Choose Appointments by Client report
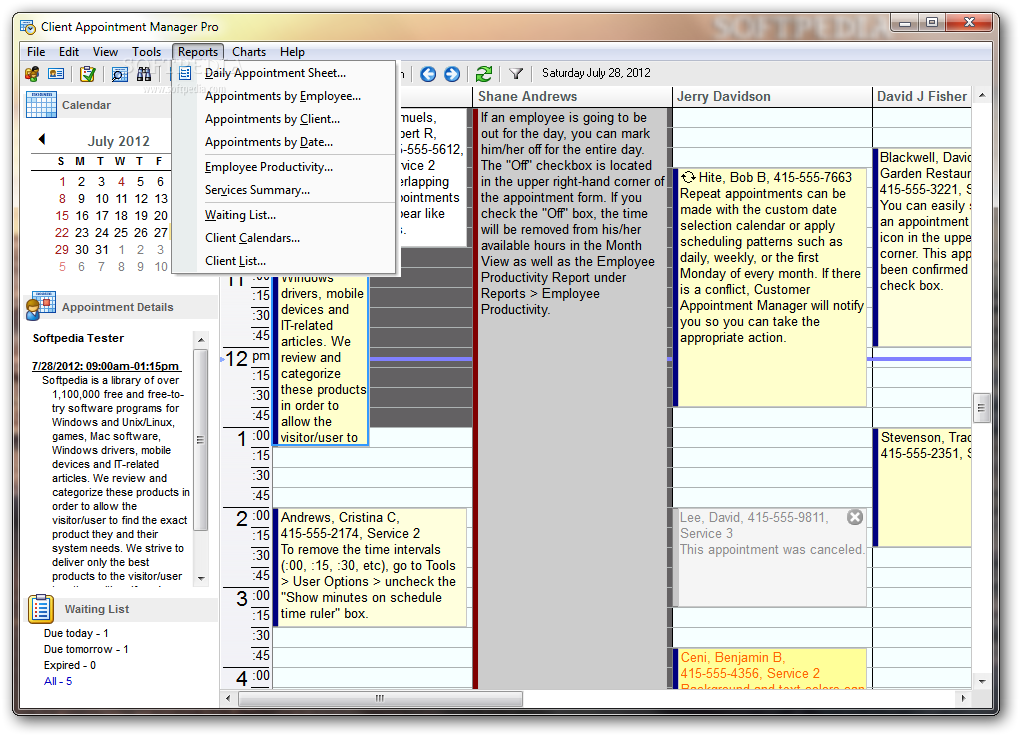This screenshot has width=1020, height=736. click(x=284, y=119)
